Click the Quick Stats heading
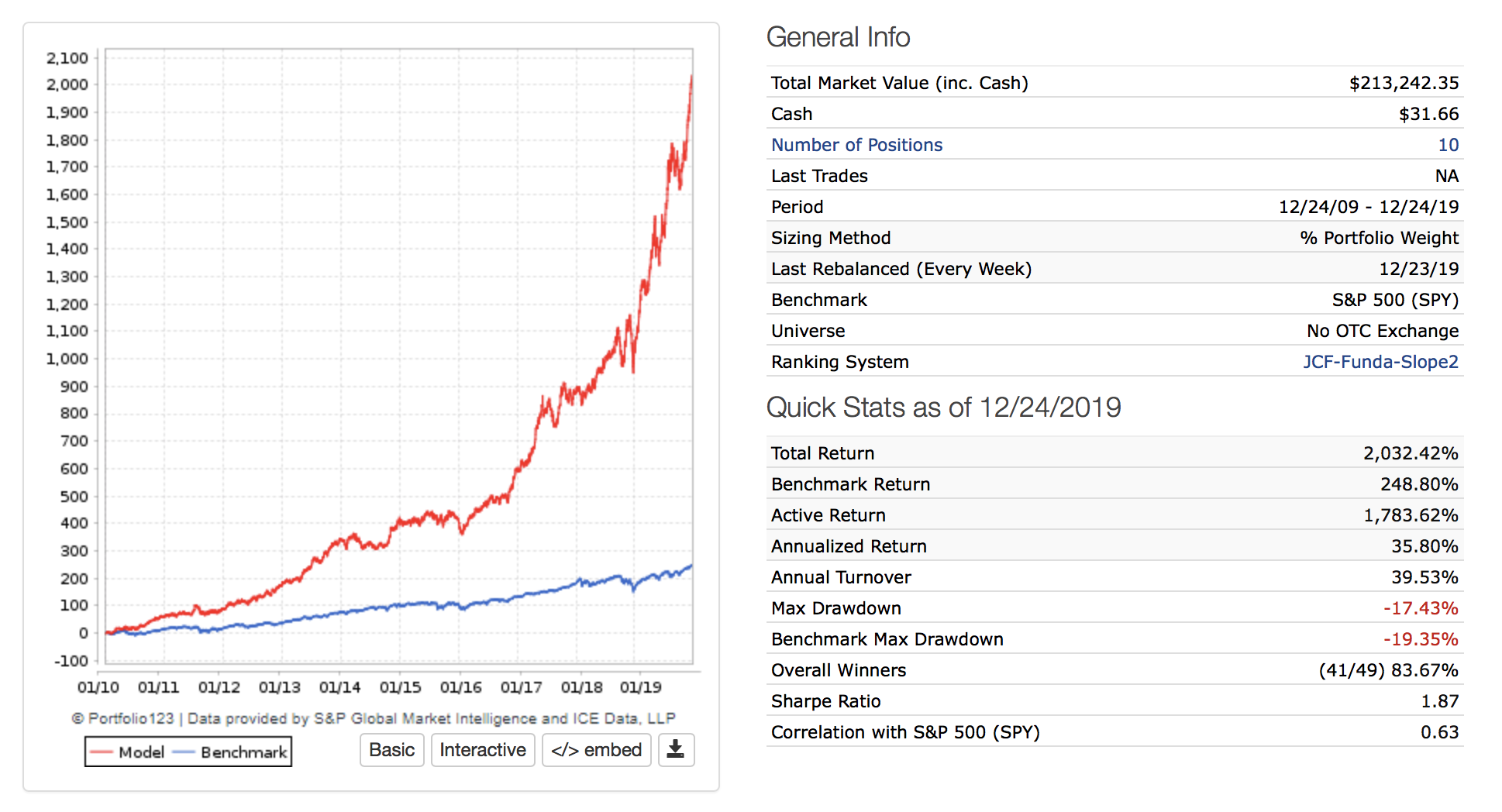The image size is (1502, 812). pos(943,408)
